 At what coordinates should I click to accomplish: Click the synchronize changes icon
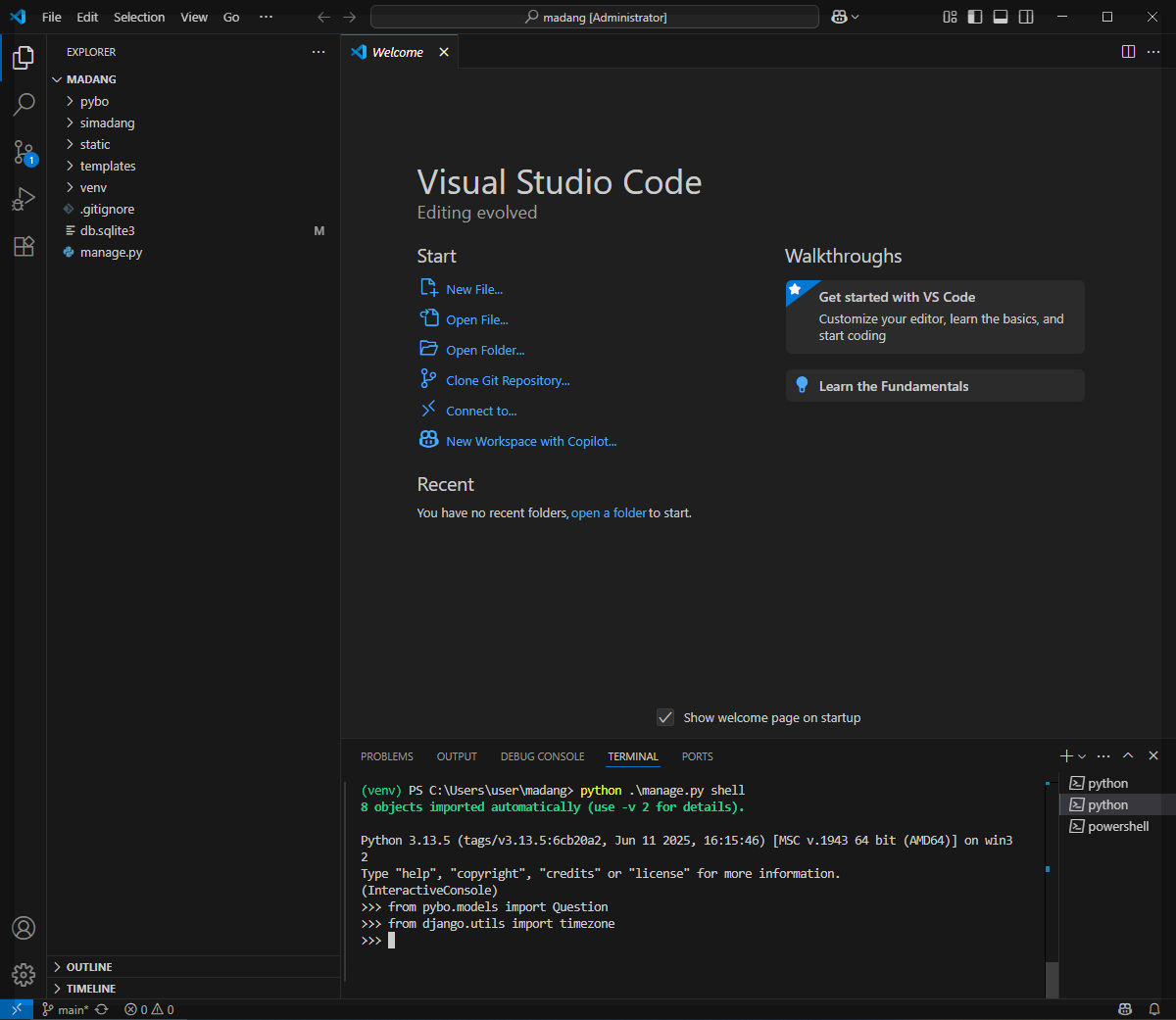[x=101, y=1009]
